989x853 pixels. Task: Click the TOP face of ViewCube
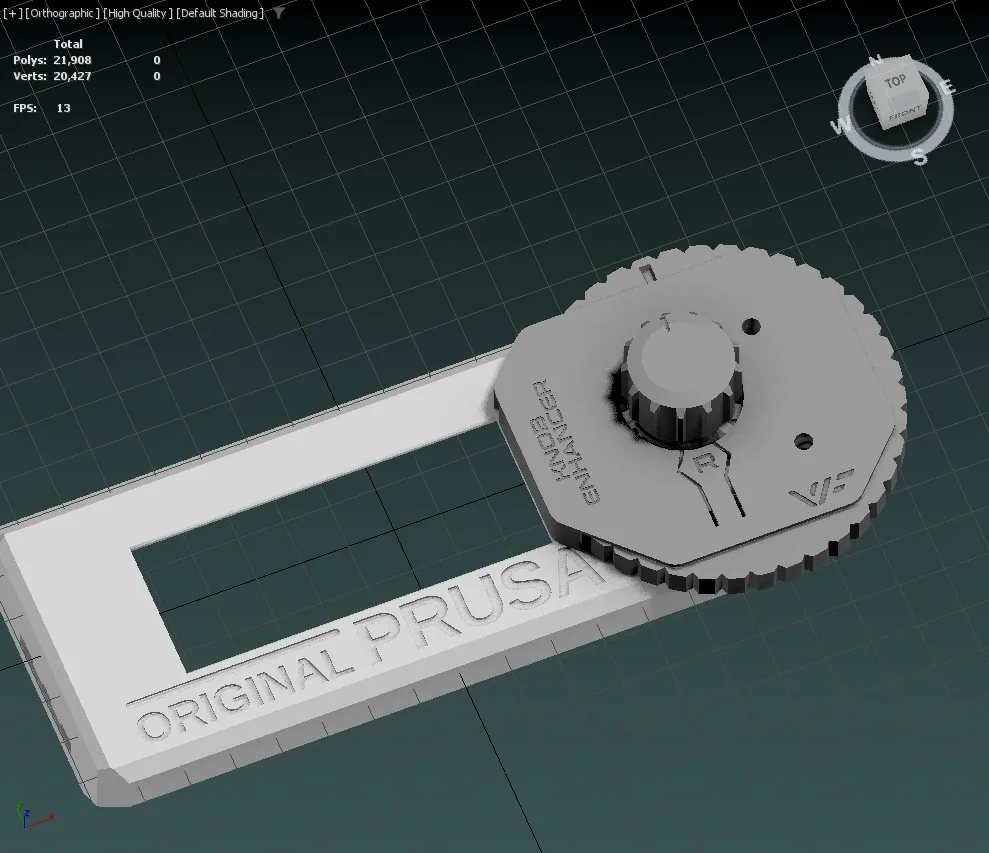pos(894,81)
